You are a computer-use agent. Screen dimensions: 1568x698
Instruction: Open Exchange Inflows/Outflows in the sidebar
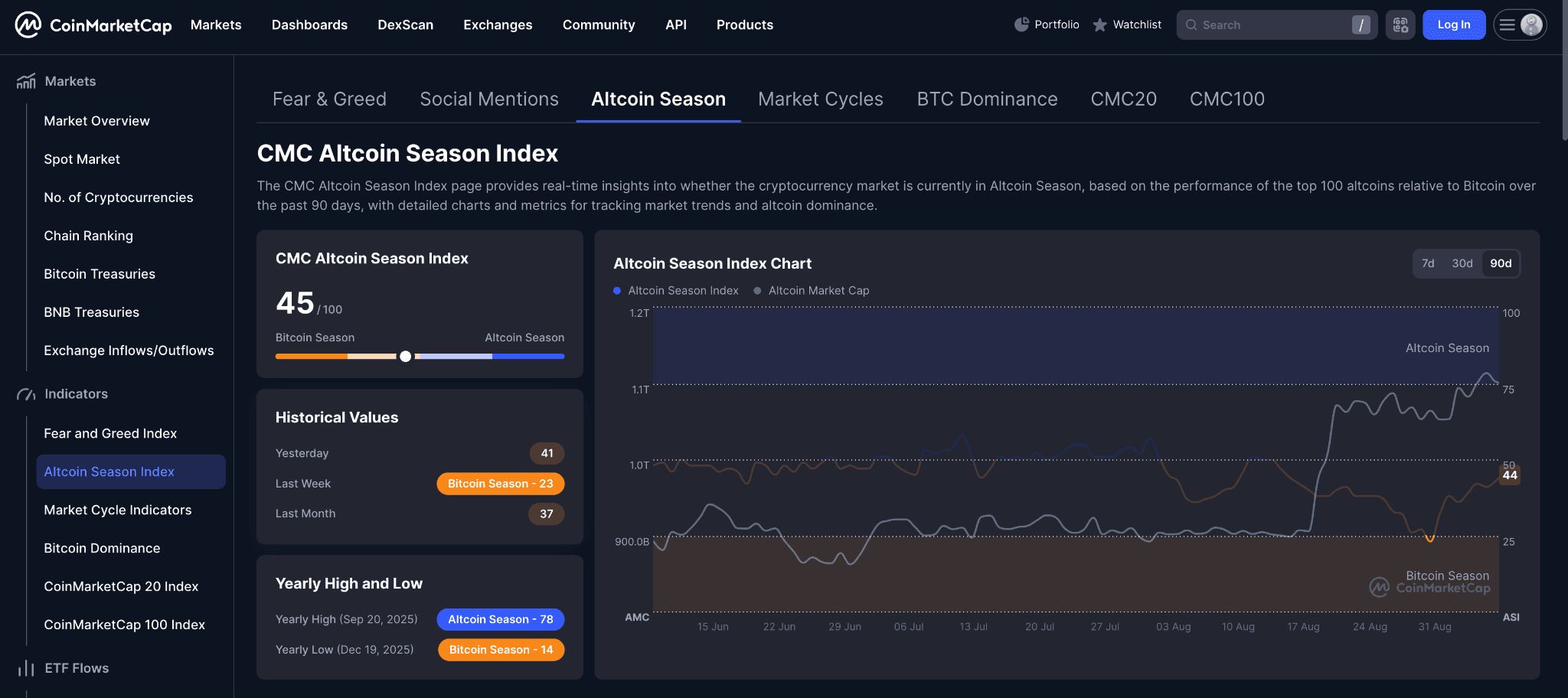[x=129, y=351]
